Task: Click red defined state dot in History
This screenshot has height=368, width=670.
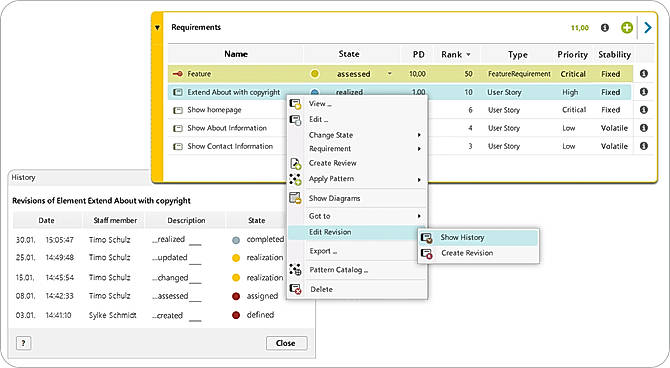Action: (x=236, y=315)
